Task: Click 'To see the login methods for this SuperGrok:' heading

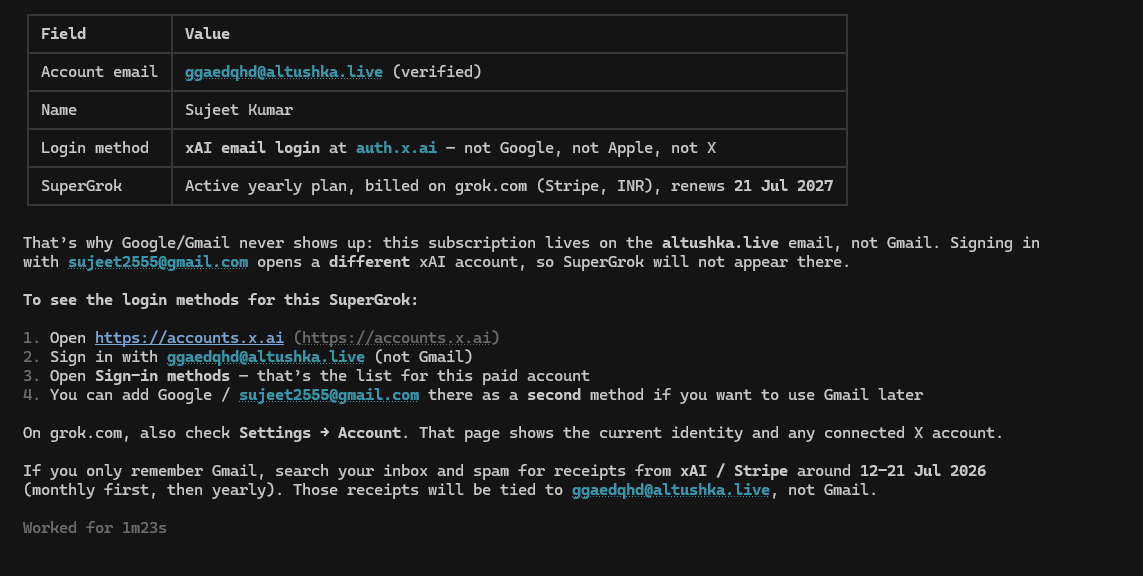Action: (x=221, y=300)
